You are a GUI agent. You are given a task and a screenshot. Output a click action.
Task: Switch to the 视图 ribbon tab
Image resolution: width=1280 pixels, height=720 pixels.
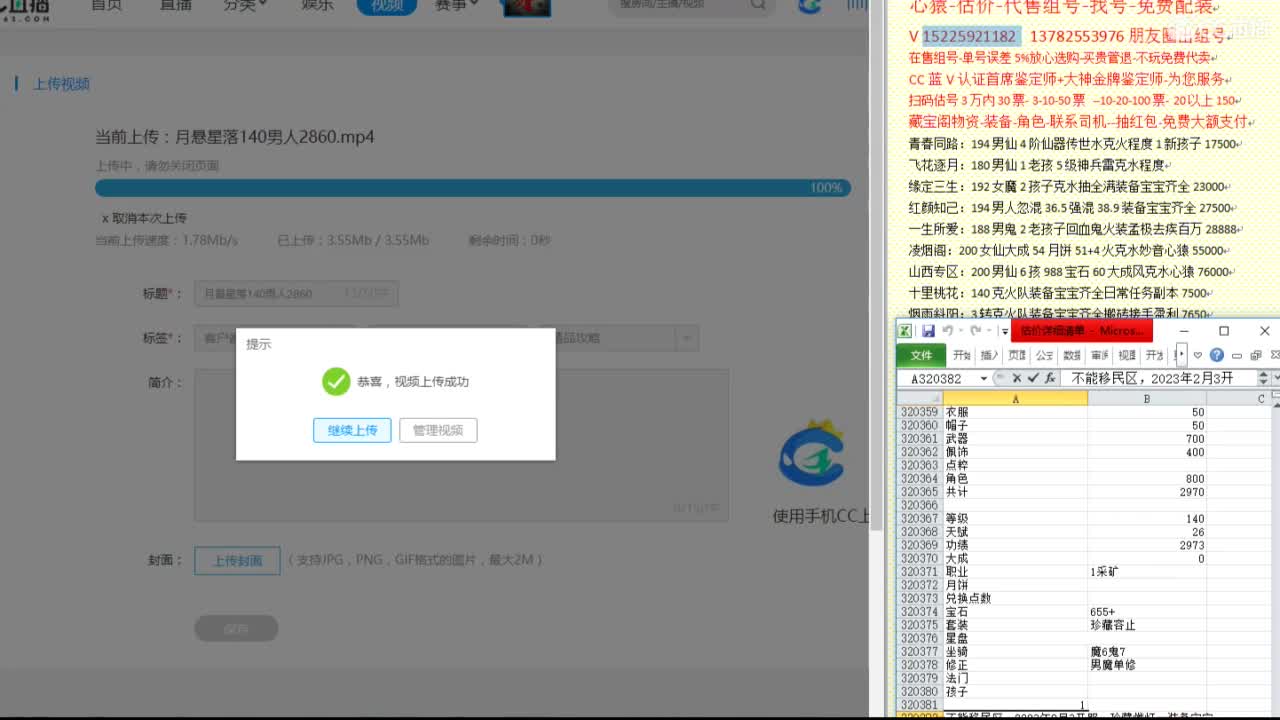point(1126,355)
